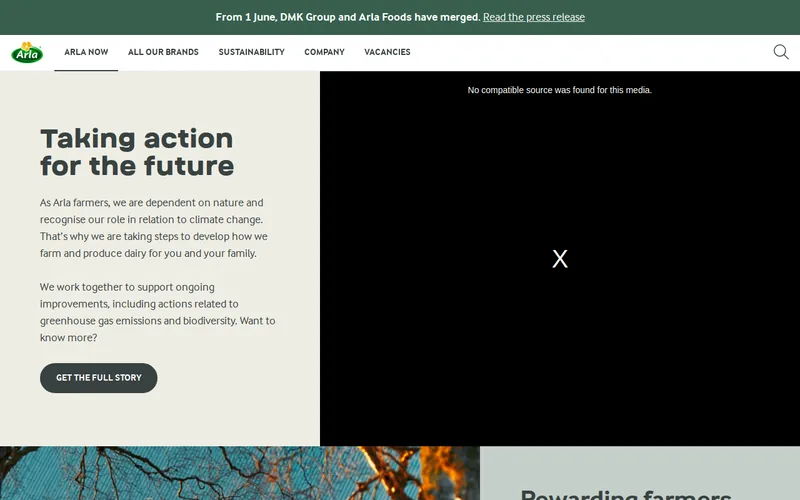Image resolution: width=800 pixels, height=500 pixels.
Task: Open the search magnifier icon
Action: tap(781, 52)
